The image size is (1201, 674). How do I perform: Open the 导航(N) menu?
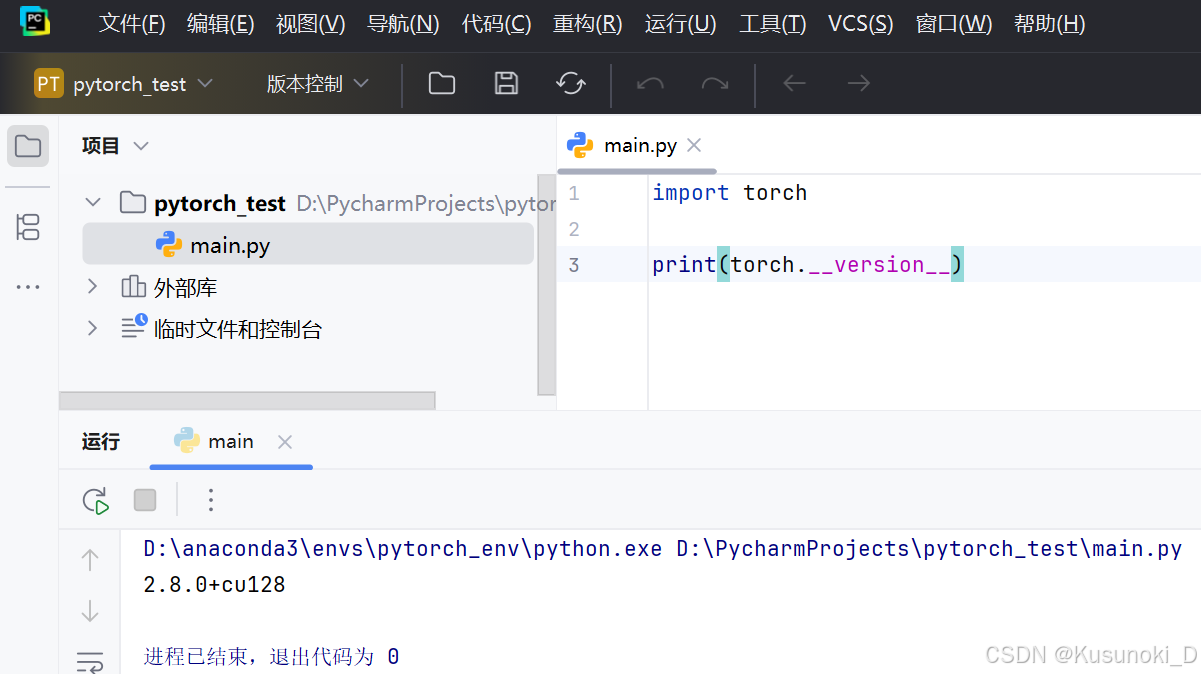tap(403, 24)
